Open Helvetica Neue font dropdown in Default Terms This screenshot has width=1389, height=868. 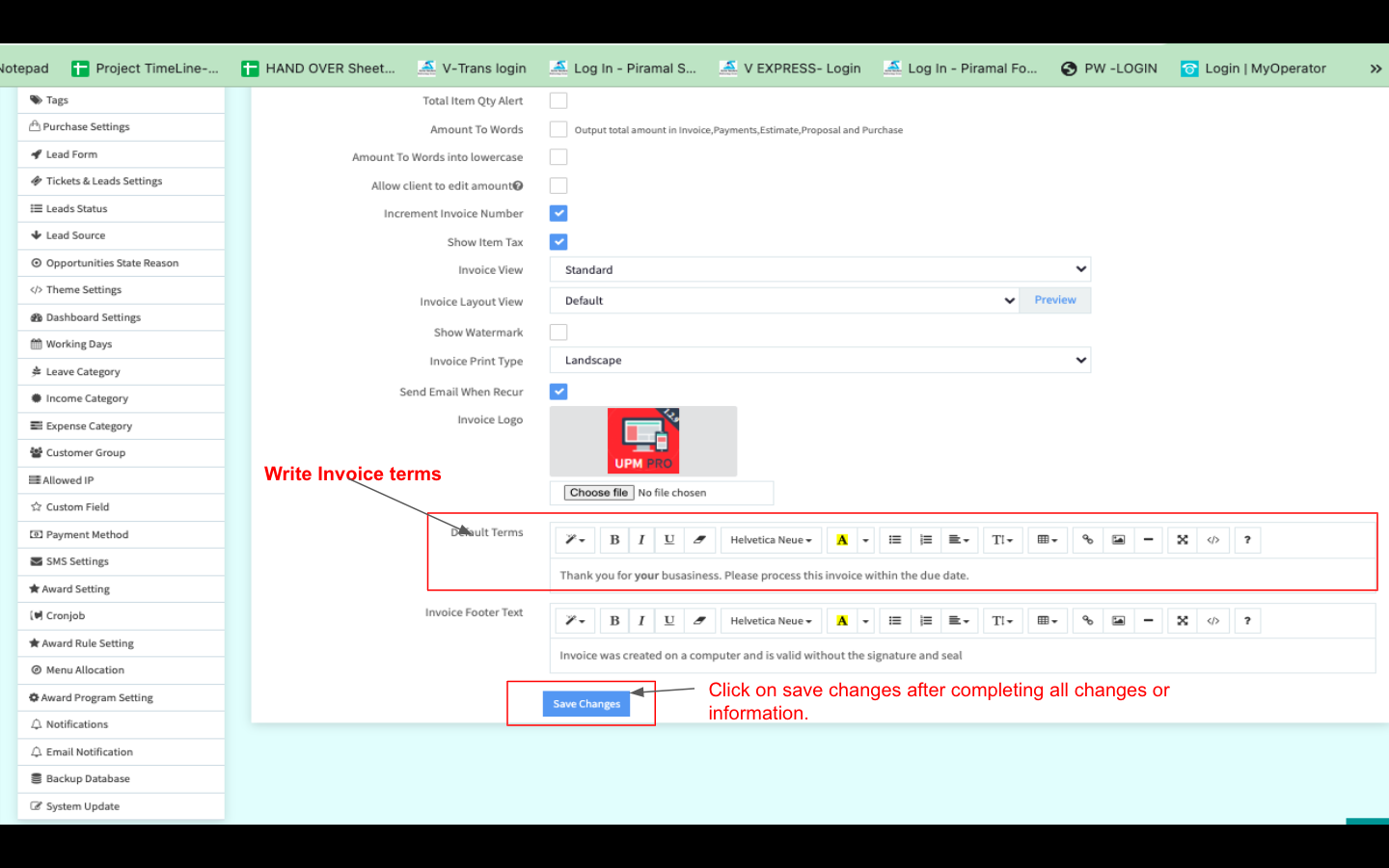coord(771,540)
